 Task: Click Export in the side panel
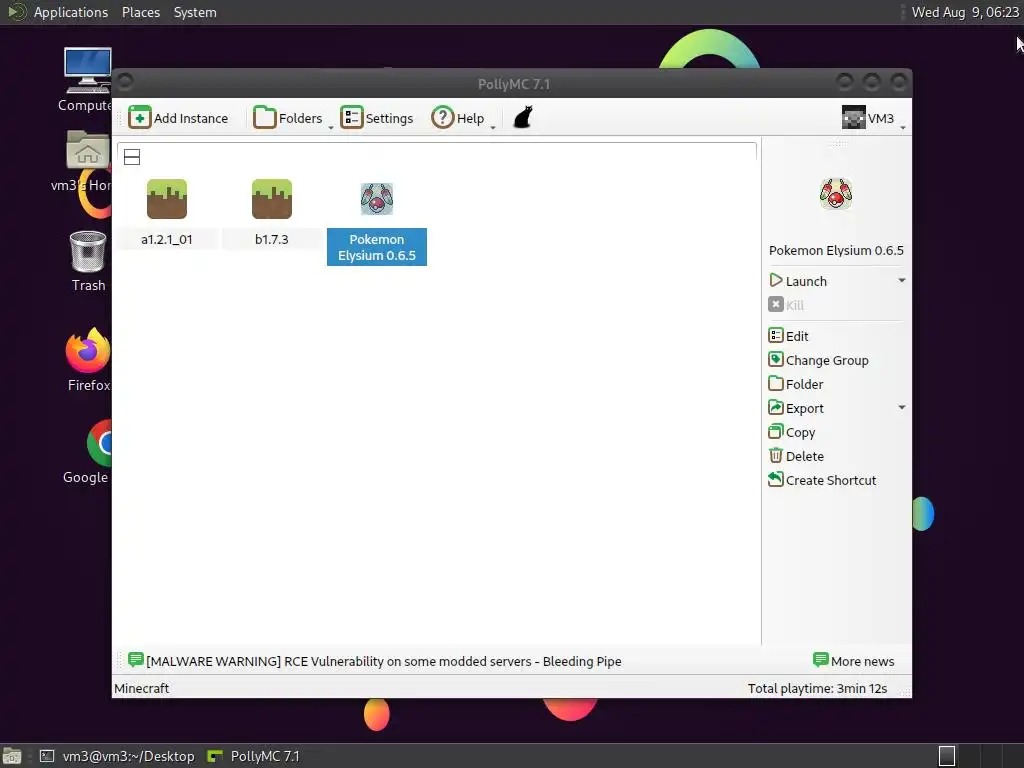tap(797, 408)
